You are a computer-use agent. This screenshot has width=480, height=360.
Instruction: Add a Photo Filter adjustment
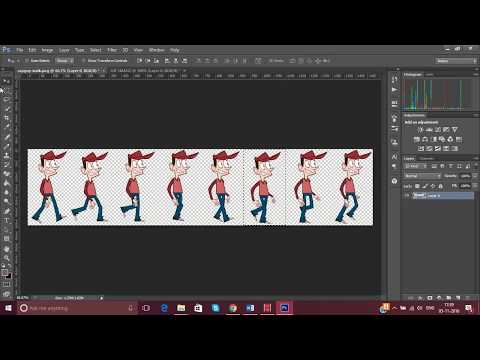point(442,139)
